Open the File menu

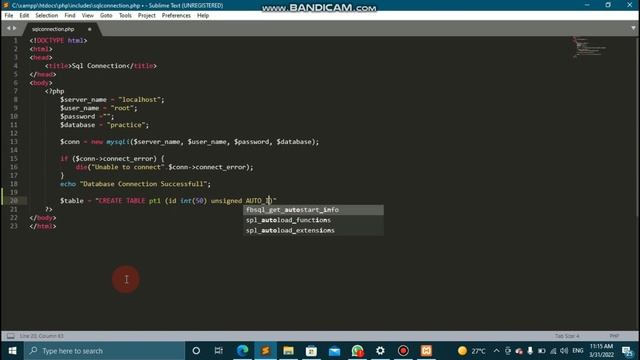(x=9, y=16)
